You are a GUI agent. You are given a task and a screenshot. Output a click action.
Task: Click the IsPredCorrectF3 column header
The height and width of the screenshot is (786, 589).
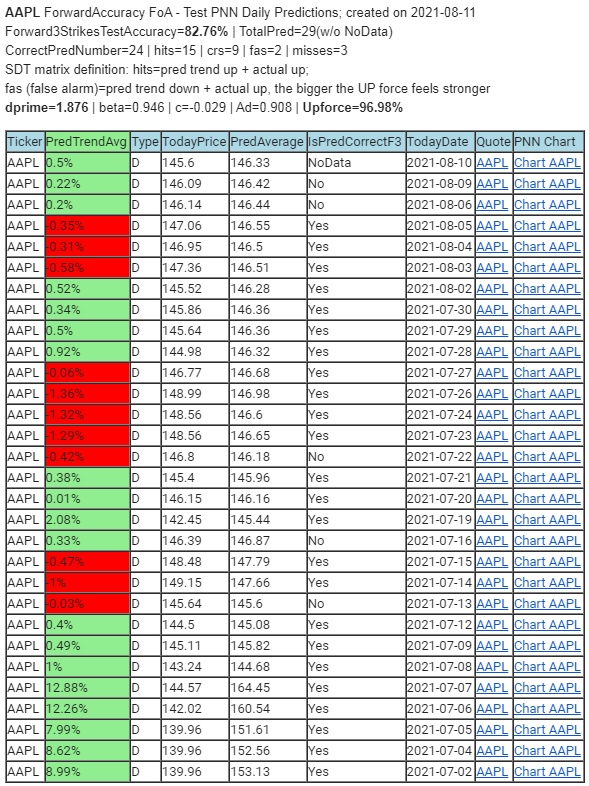point(356,142)
